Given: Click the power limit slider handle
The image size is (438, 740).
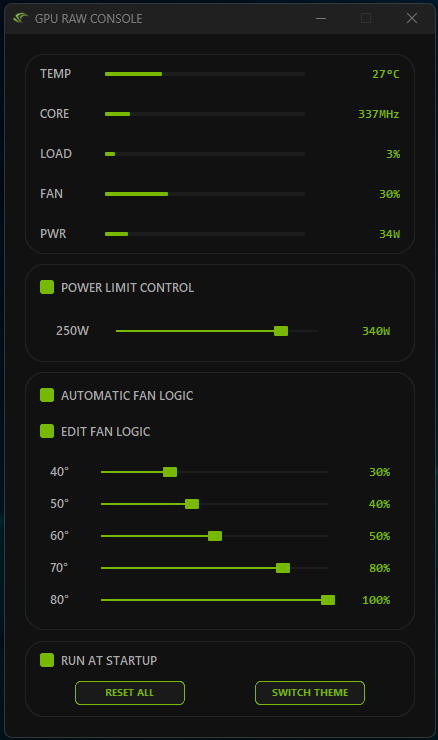Looking at the screenshot, I should tap(281, 331).
